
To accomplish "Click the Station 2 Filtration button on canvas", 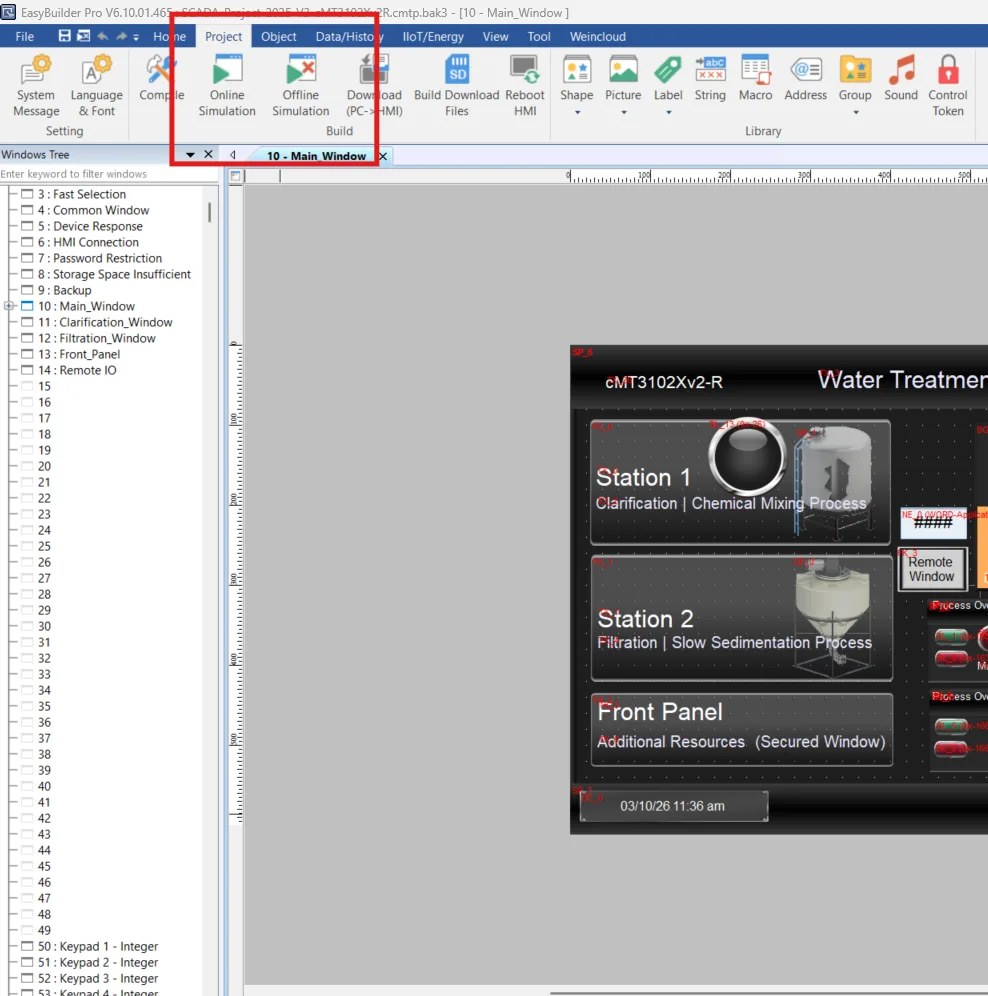I will 741,617.
